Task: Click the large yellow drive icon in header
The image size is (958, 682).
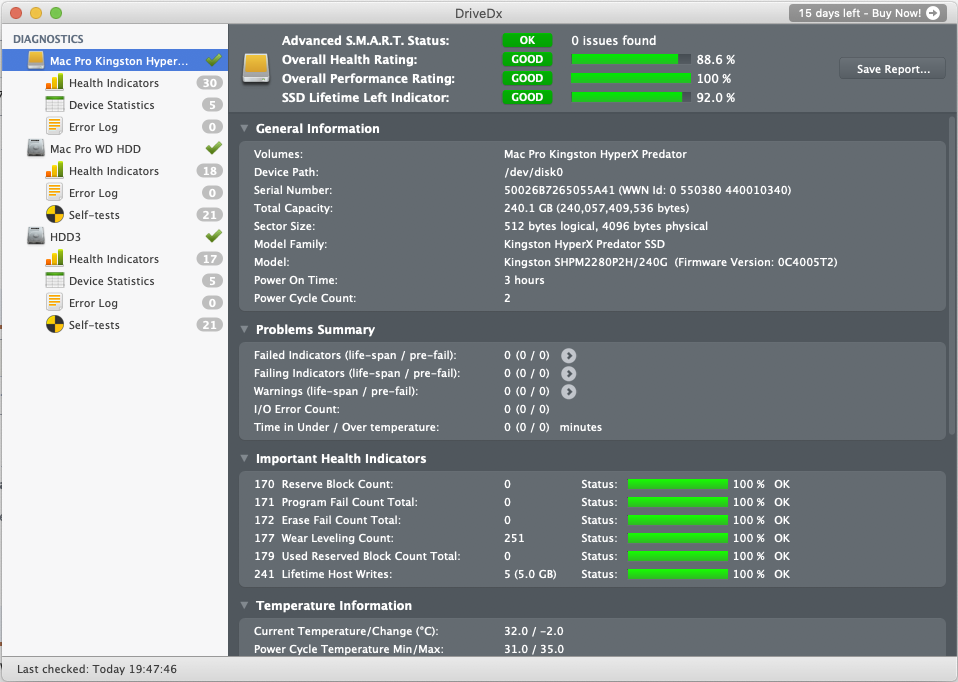Action: click(255, 68)
